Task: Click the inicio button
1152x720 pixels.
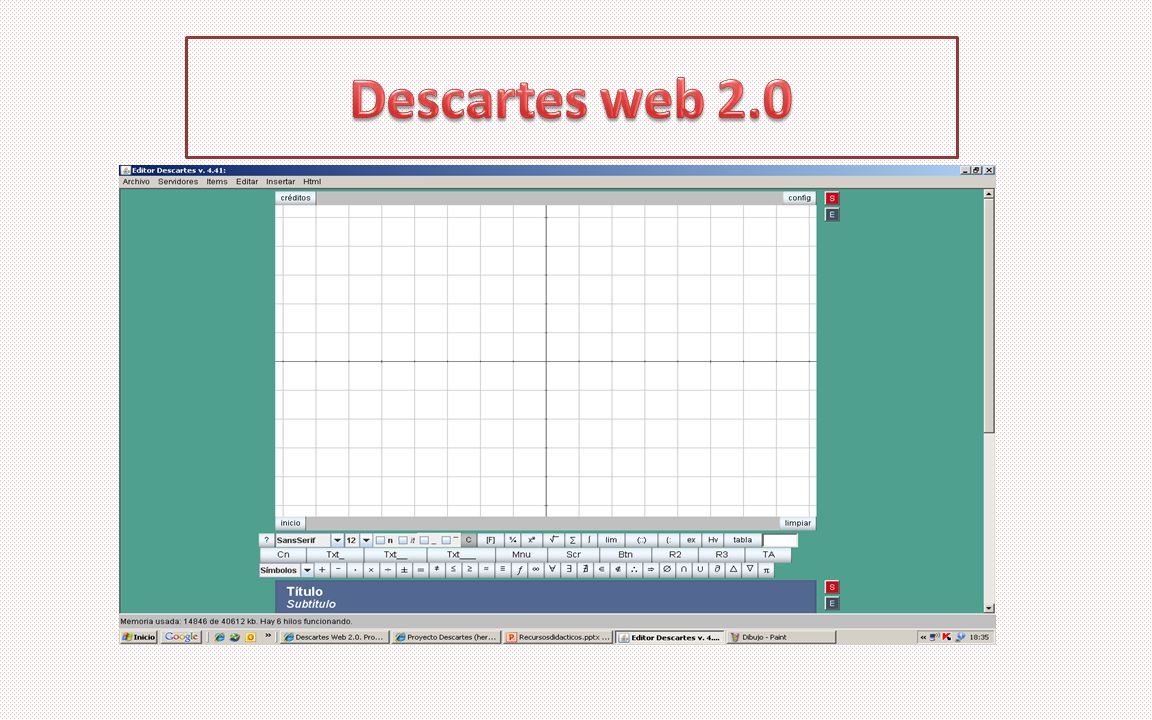Action: [290, 523]
